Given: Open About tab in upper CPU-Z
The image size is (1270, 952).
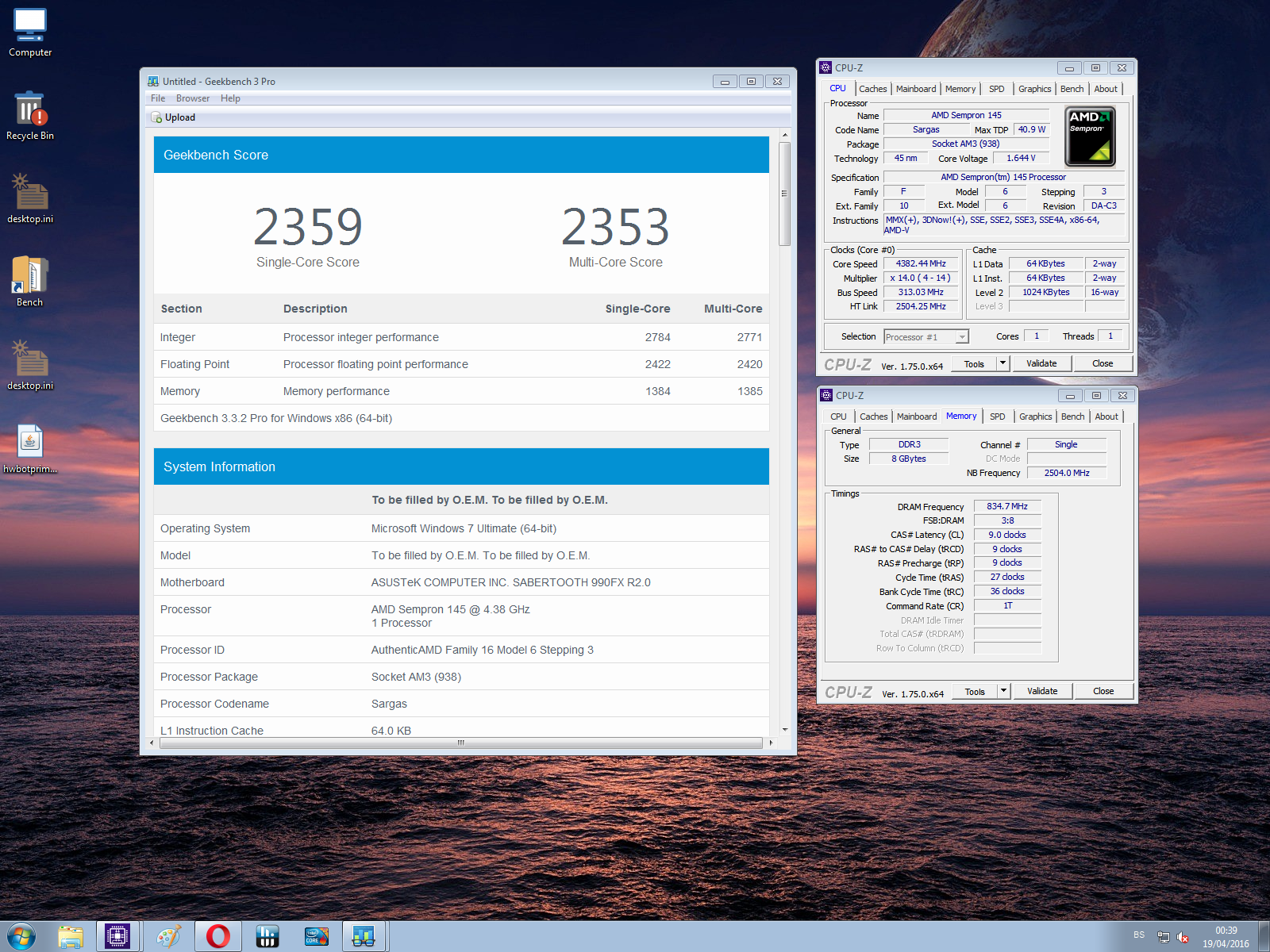Looking at the screenshot, I should (x=1106, y=89).
